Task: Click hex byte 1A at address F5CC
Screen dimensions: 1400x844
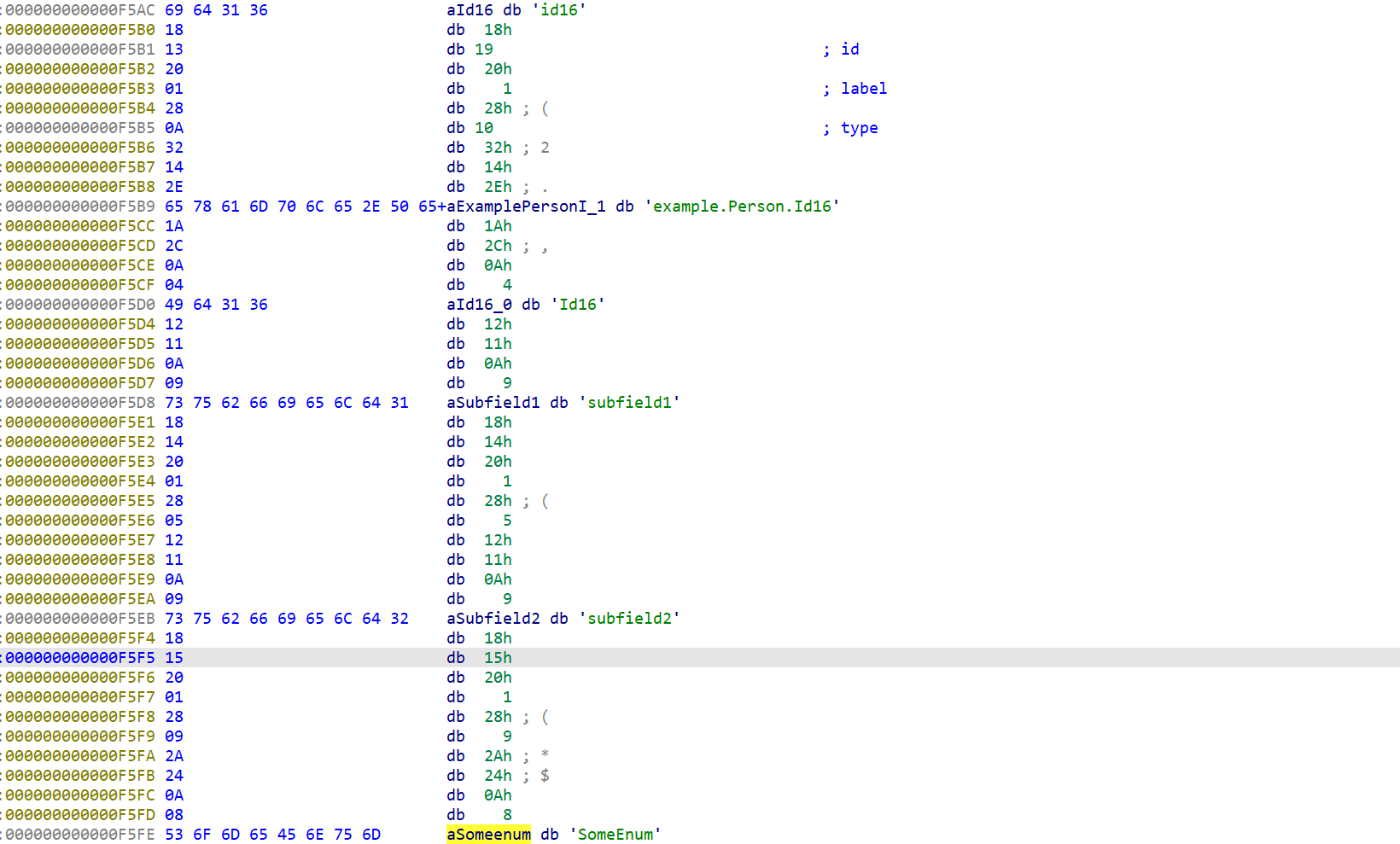Action: click(174, 226)
